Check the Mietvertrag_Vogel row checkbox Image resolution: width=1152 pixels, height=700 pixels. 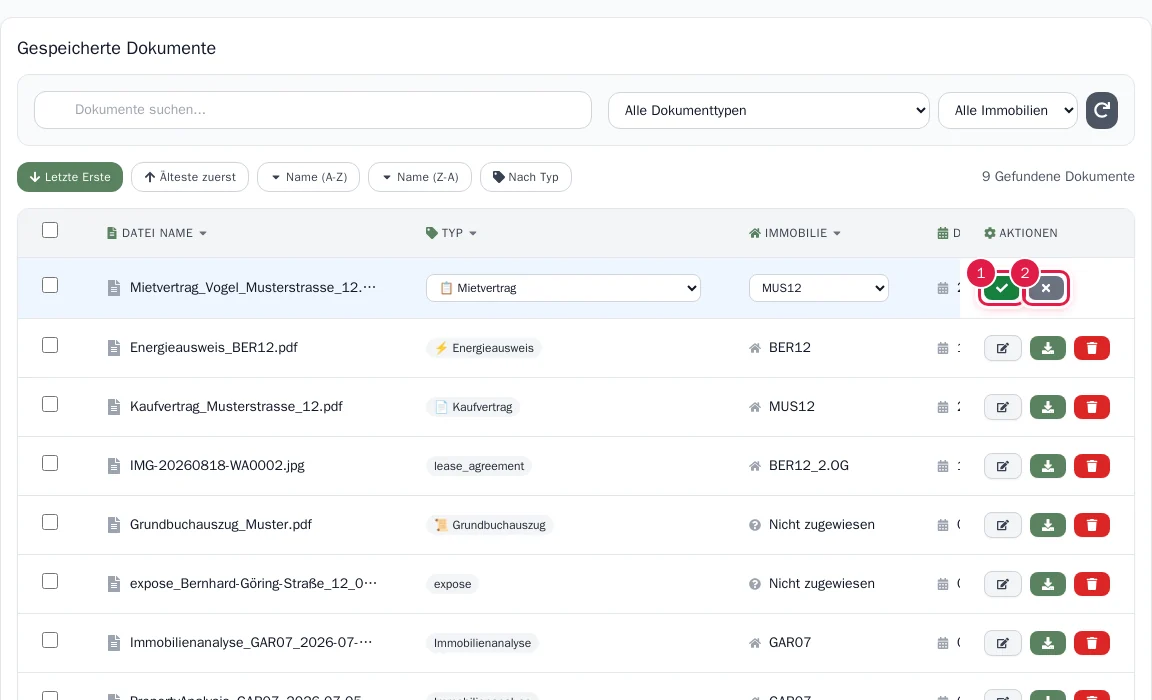tap(50, 285)
